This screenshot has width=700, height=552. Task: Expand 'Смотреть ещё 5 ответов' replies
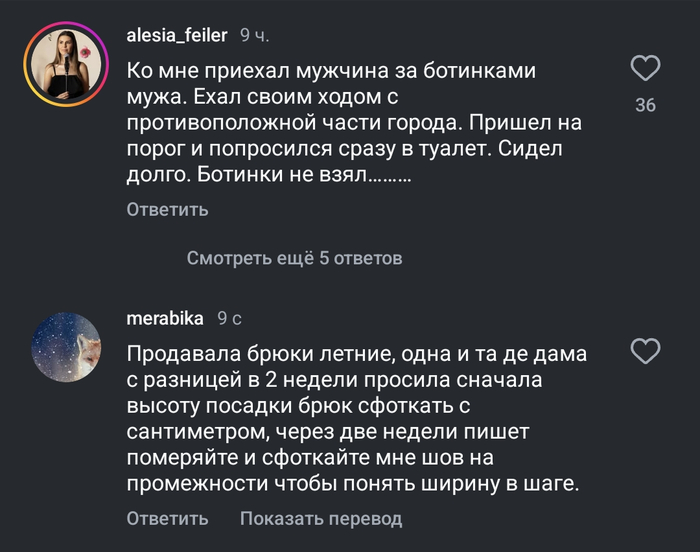coord(294,259)
